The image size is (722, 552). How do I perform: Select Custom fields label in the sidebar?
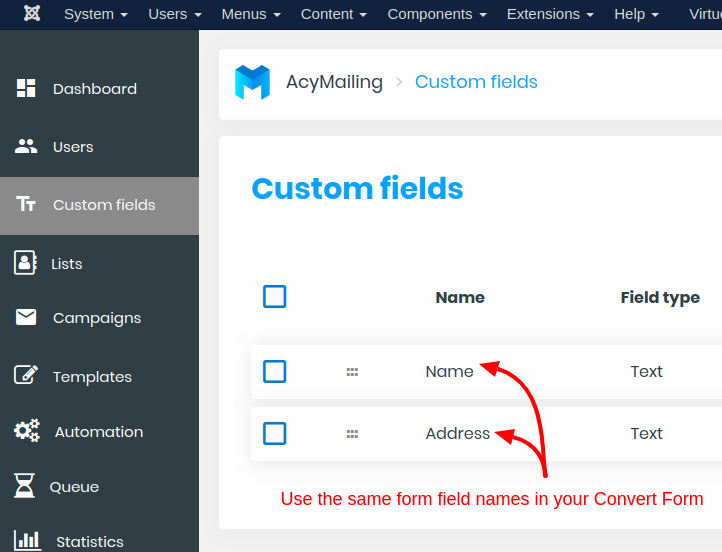tap(104, 205)
